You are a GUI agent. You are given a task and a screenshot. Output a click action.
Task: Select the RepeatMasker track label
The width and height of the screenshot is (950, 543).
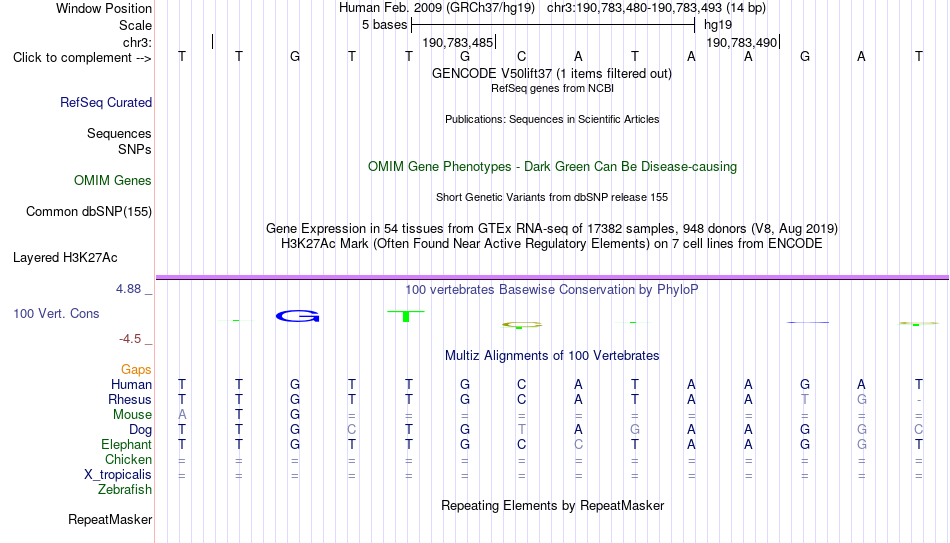coord(110,519)
